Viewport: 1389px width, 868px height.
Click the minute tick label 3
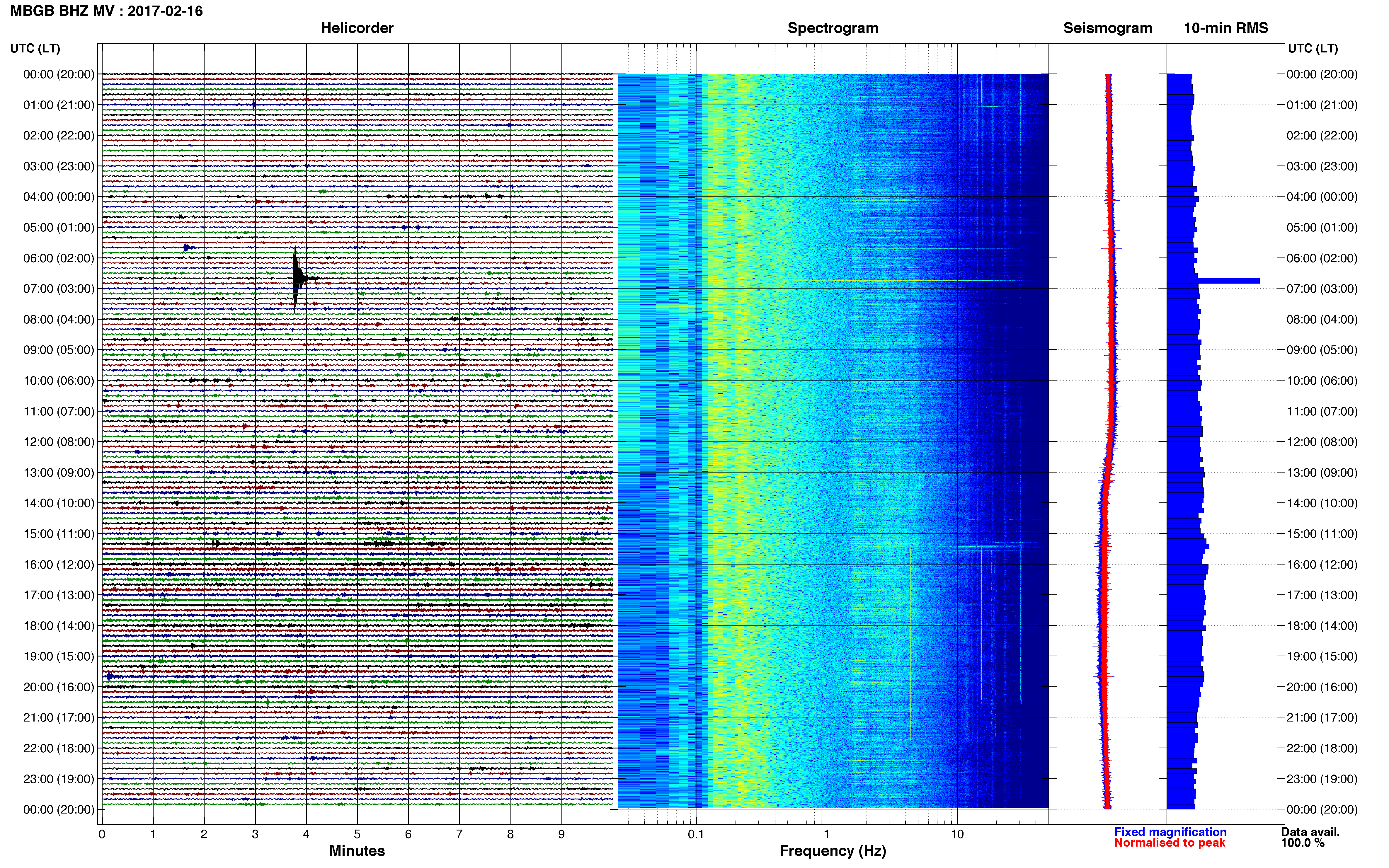point(255,834)
